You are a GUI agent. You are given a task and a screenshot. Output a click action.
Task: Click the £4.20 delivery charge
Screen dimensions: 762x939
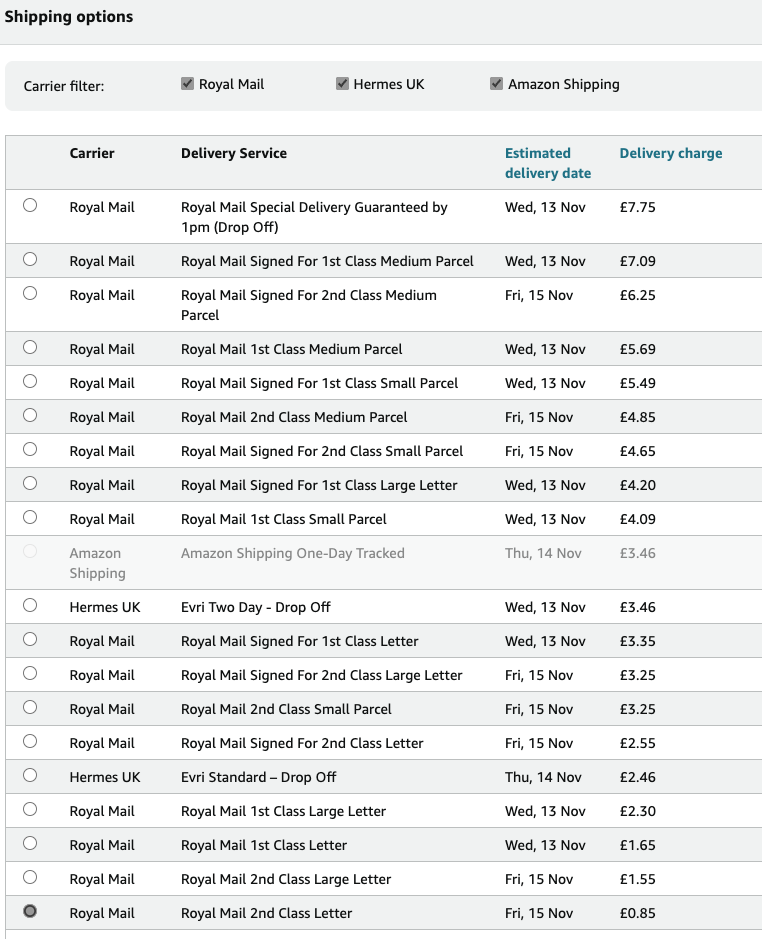click(x=637, y=485)
